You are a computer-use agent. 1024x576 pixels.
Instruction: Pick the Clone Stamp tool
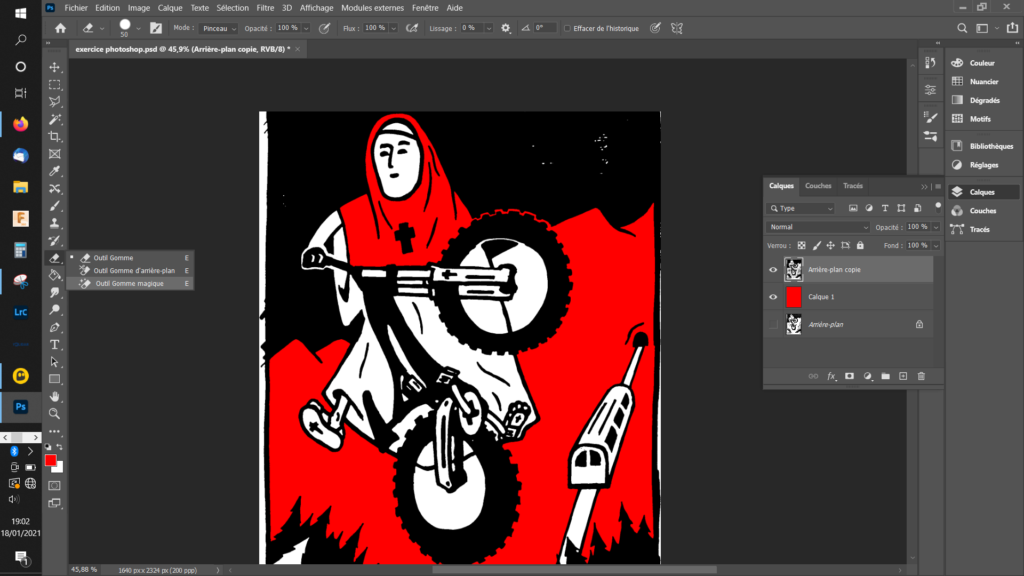pyautogui.click(x=55, y=223)
